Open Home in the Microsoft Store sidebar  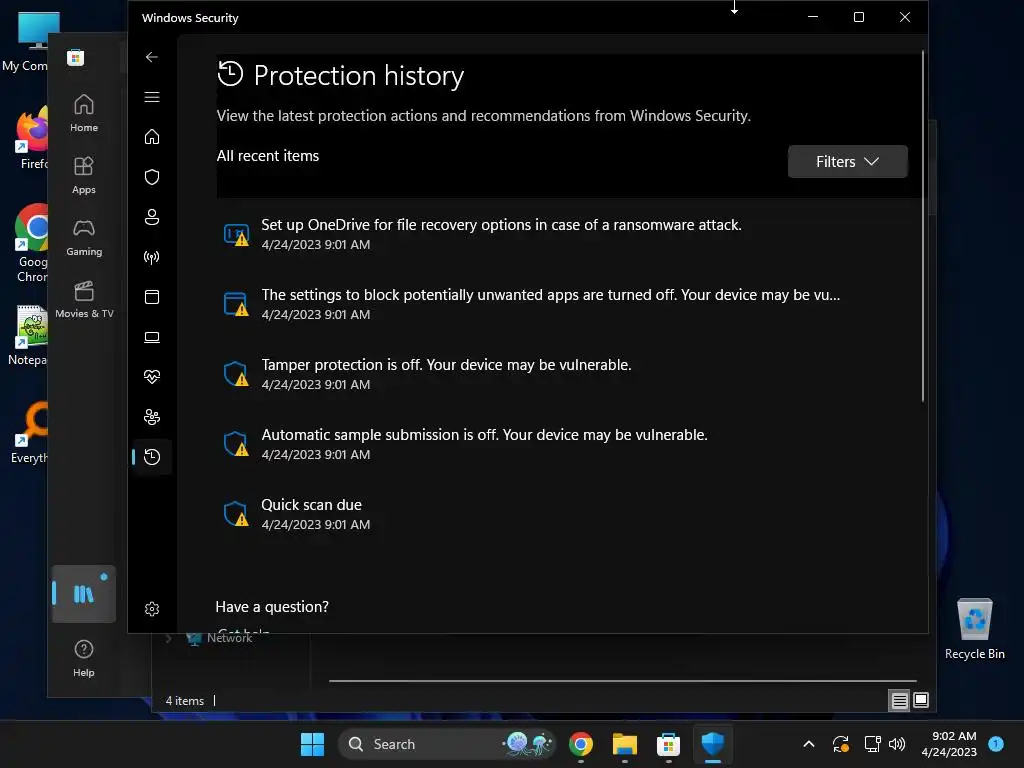tap(84, 114)
